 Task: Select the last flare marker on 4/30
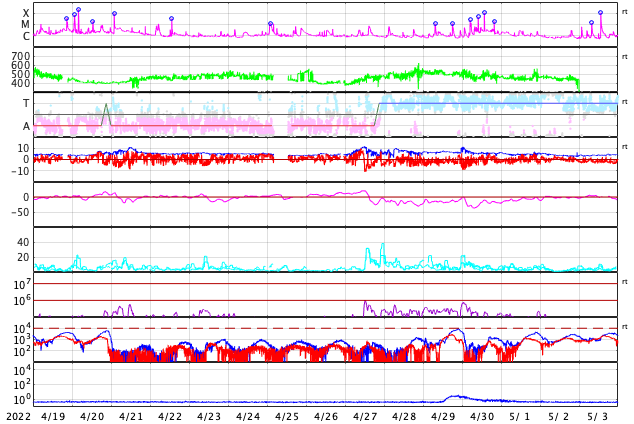tap(494, 21)
